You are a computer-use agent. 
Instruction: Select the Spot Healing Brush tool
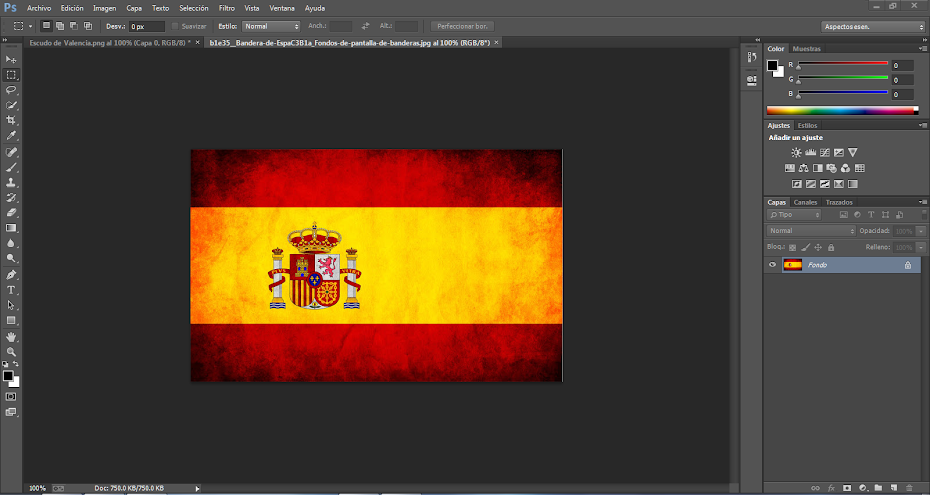[x=11, y=152]
